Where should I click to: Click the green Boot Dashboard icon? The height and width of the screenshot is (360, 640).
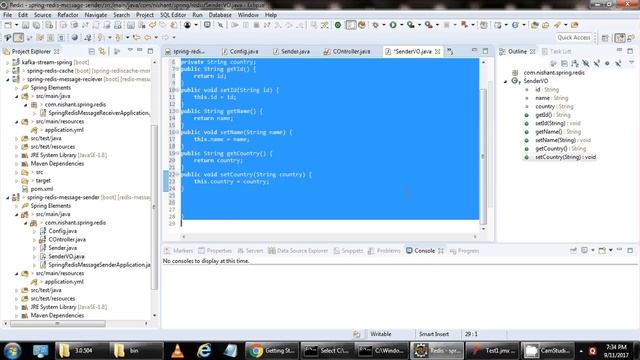click(338, 25)
